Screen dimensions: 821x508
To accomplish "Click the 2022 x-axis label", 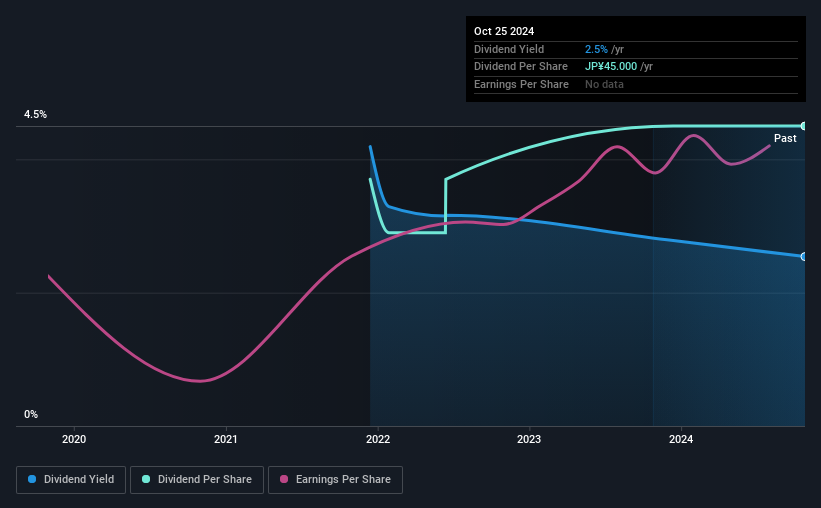I will [378, 439].
